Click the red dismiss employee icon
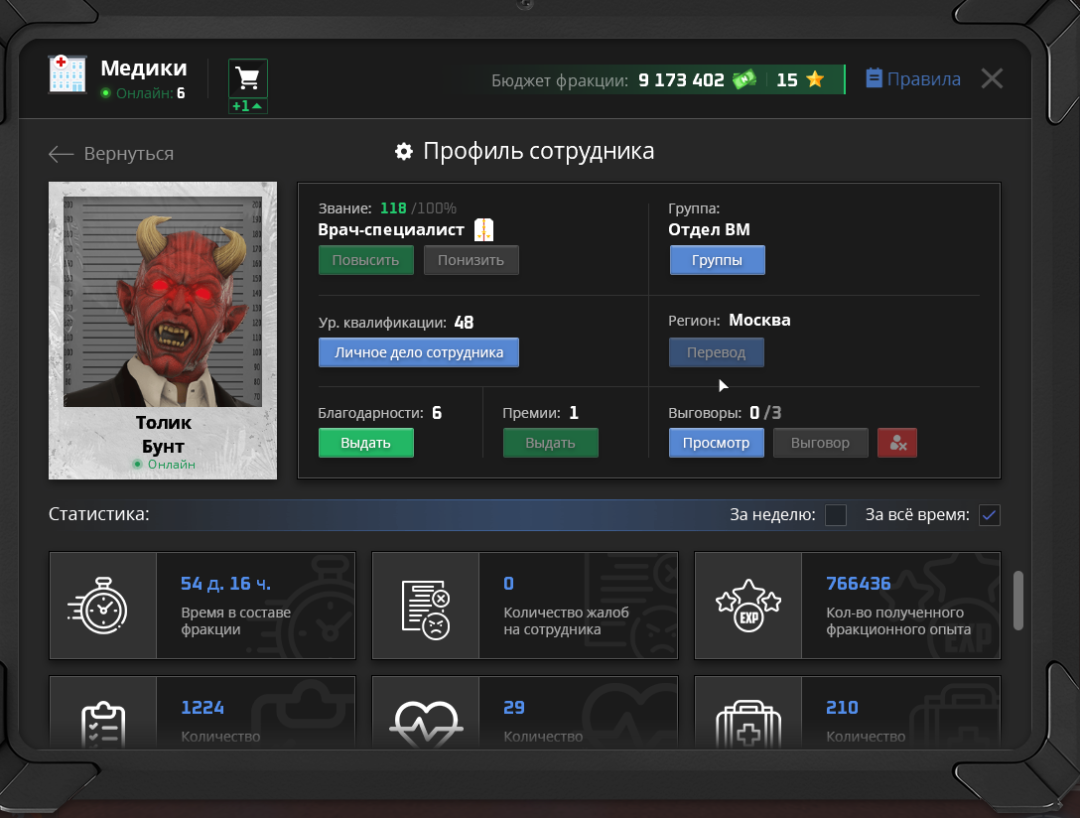 pos(897,443)
